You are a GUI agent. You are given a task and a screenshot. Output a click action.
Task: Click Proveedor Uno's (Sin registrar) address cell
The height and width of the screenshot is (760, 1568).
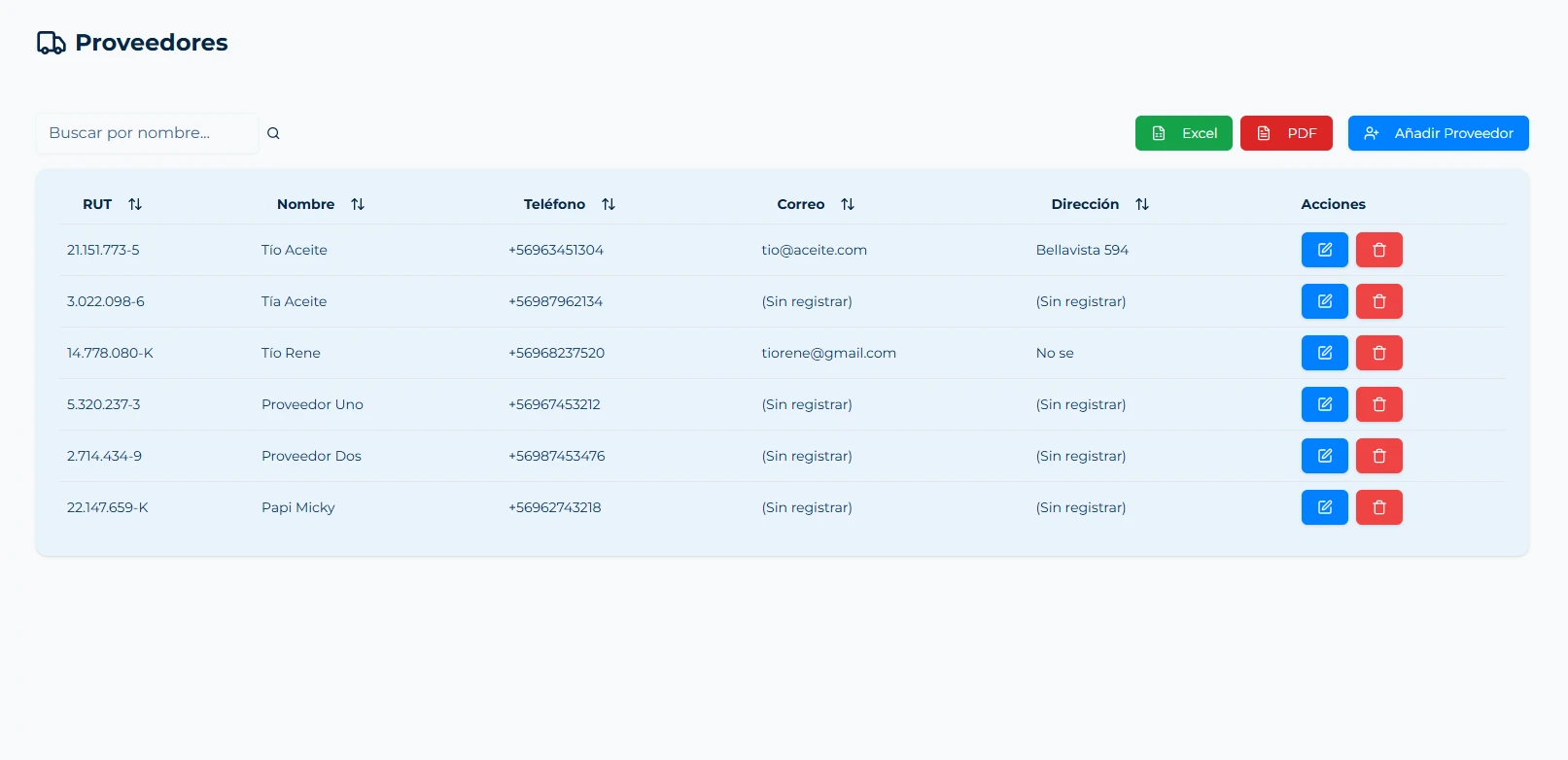[1081, 404]
